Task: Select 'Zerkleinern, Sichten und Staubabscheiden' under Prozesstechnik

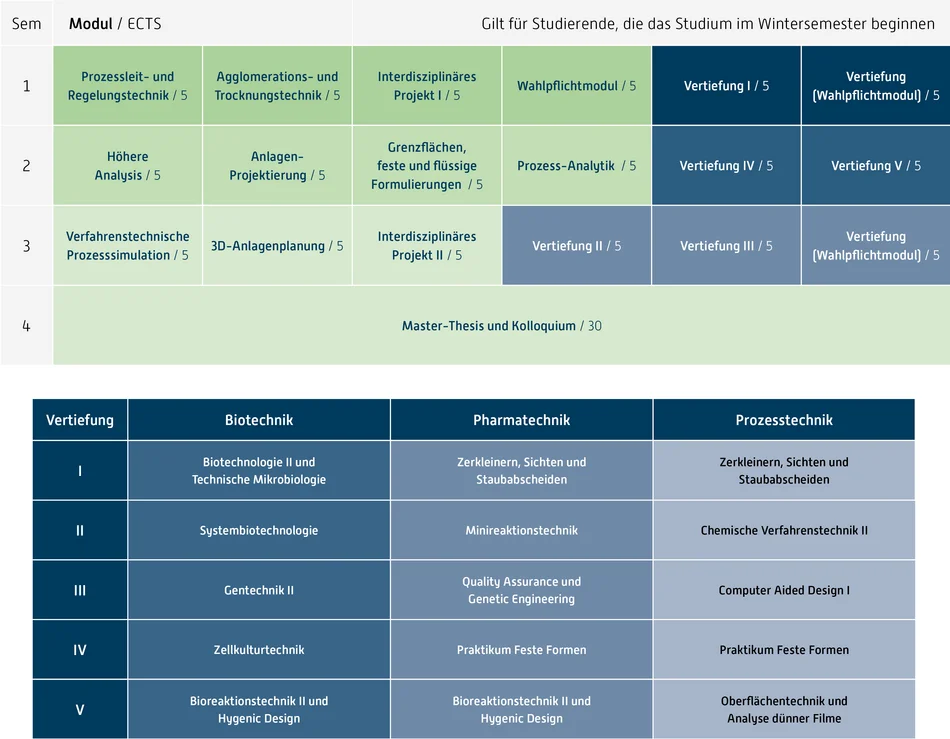Action: point(784,471)
